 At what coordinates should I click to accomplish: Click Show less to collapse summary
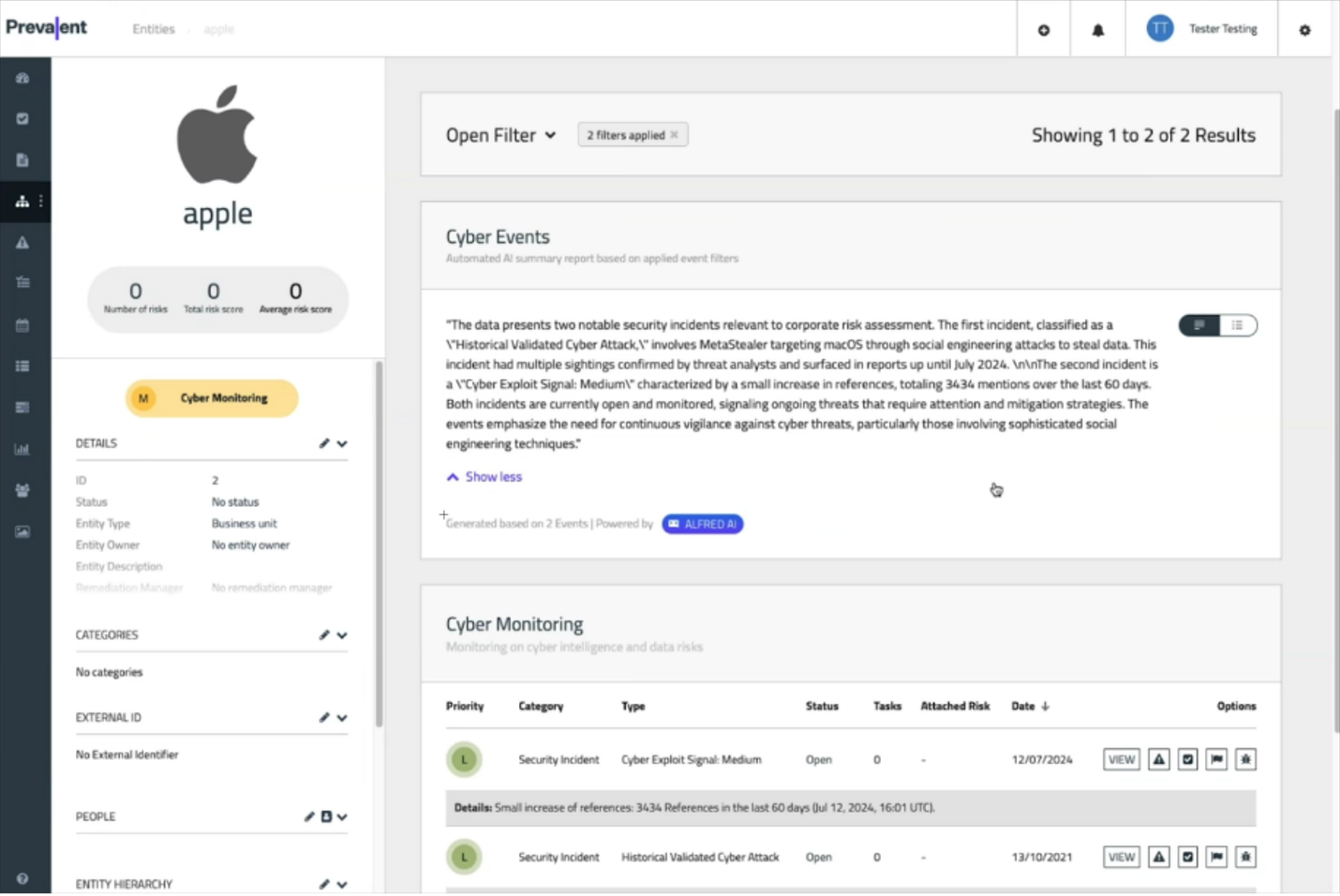[484, 476]
